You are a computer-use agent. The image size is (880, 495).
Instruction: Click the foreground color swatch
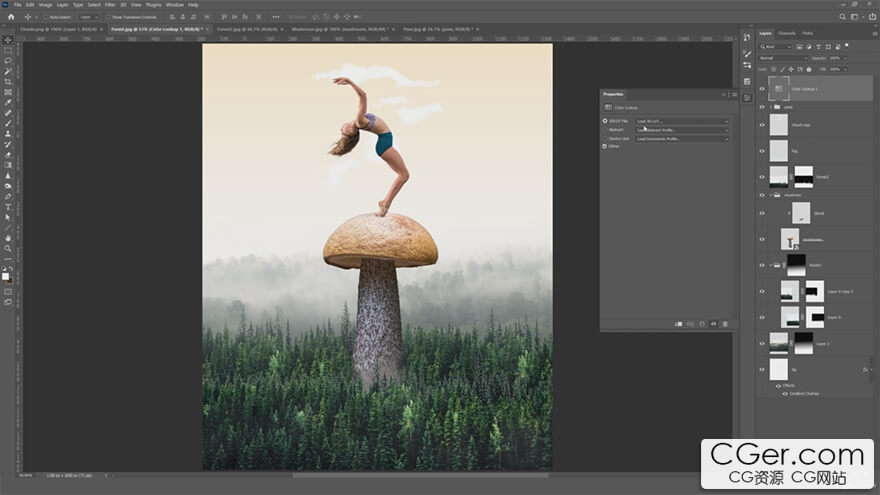pyautogui.click(x=6, y=274)
